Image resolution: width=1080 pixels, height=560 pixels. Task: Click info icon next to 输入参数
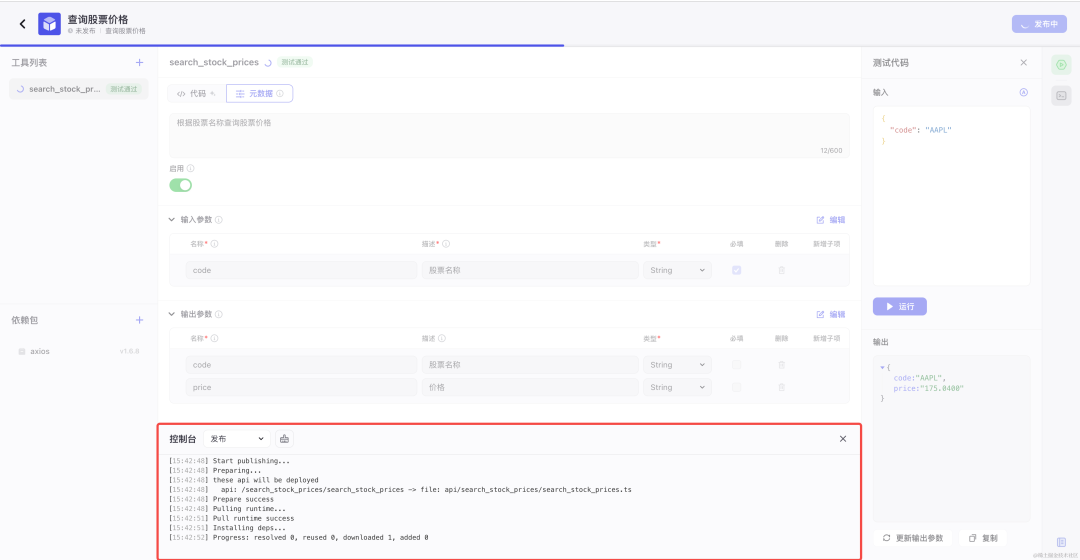tap(218, 220)
